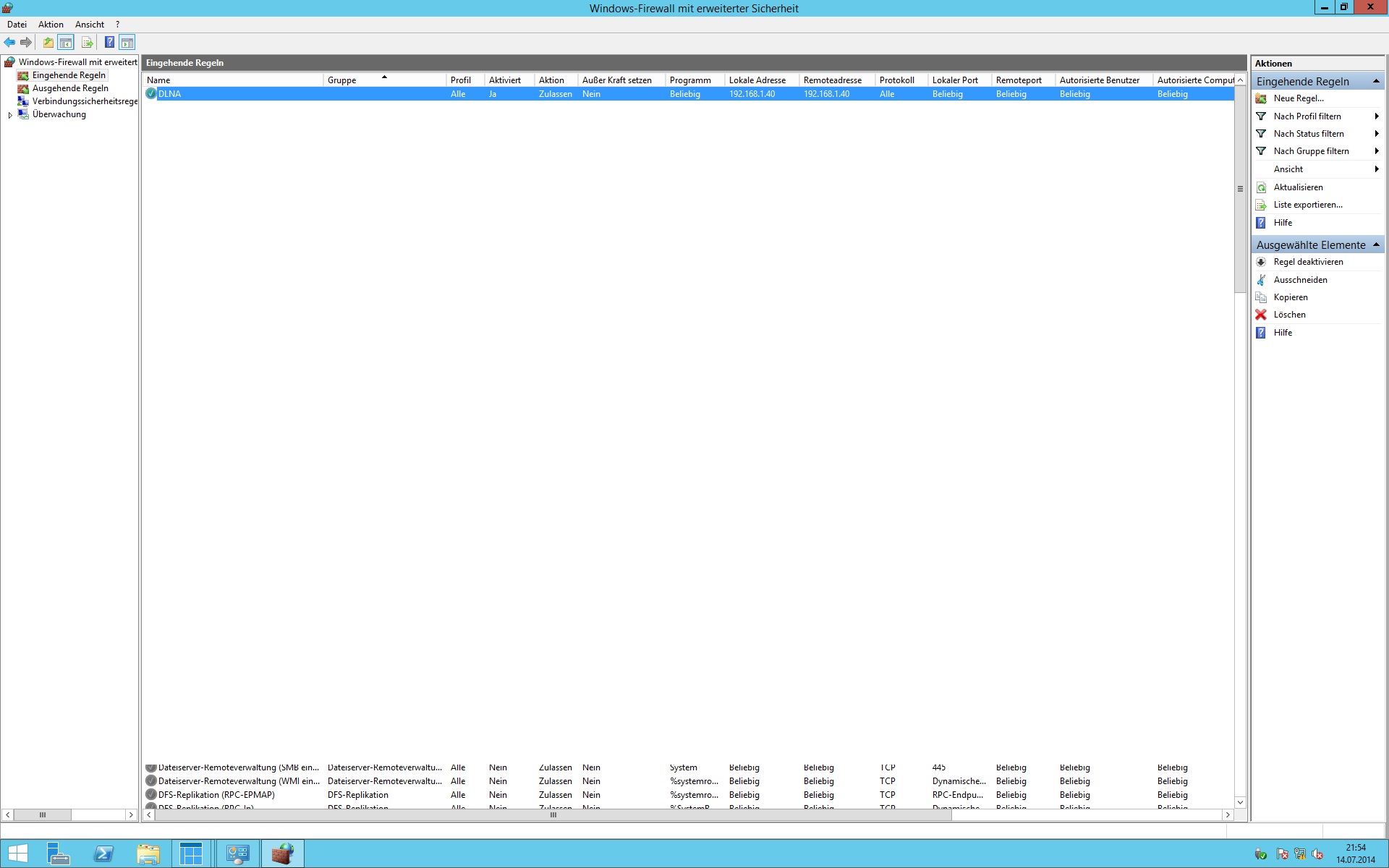Click Kopieren to copy the selected rule

[x=1292, y=297]
